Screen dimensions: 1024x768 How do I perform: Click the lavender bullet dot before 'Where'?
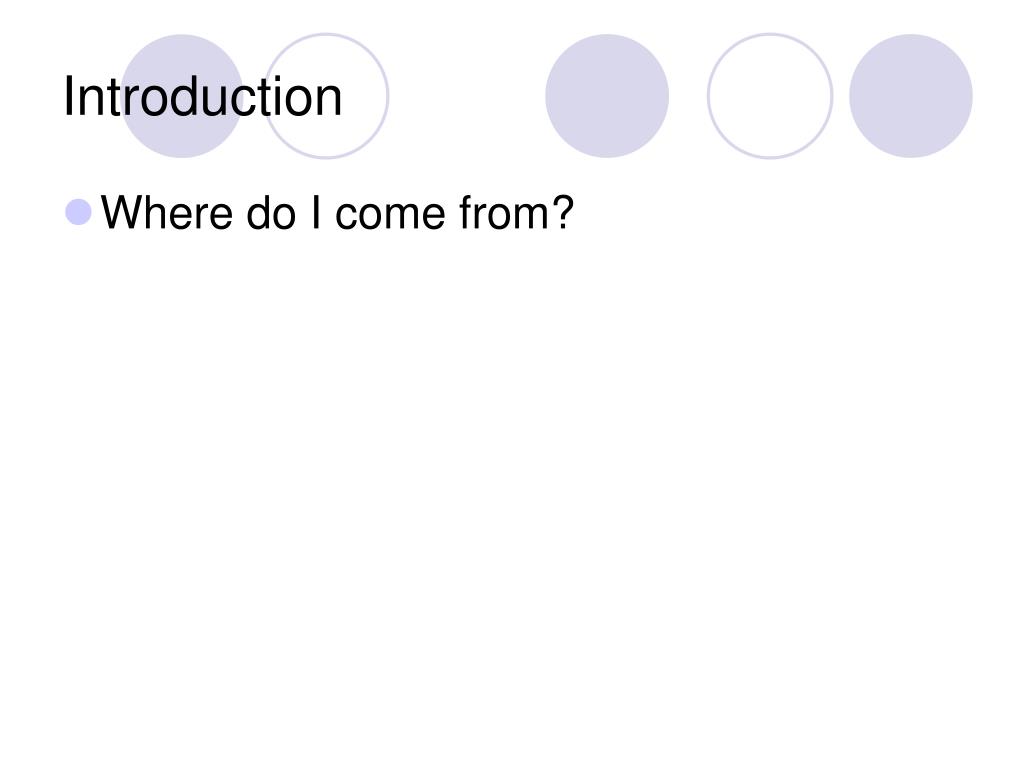coord(78,212)
